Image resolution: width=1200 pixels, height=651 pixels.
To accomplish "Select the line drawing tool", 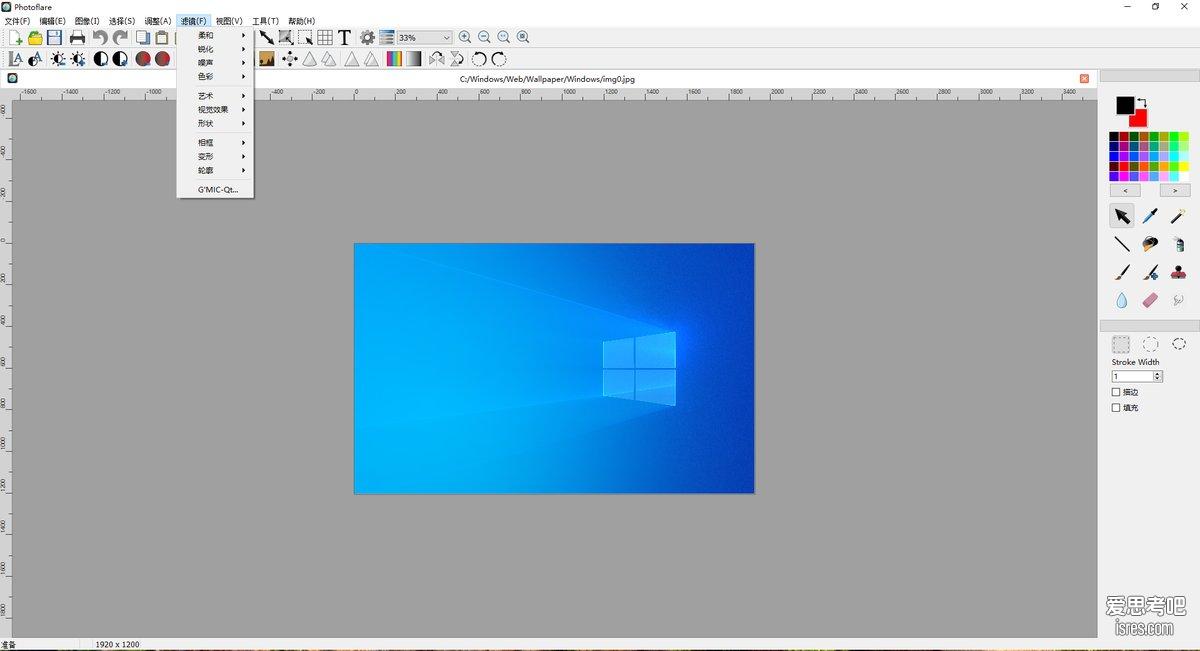I will pos(1122,244).
